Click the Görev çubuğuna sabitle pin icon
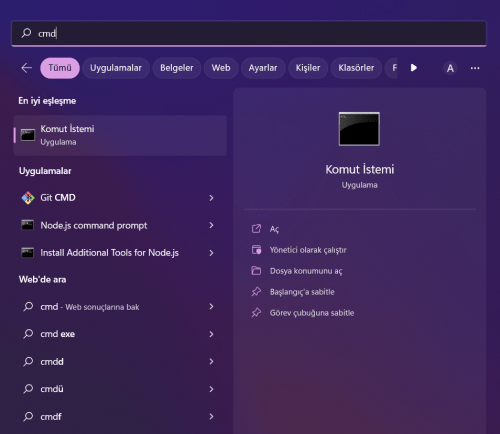The height and width of the screenshot is (434, 500). tap(256, 313)
